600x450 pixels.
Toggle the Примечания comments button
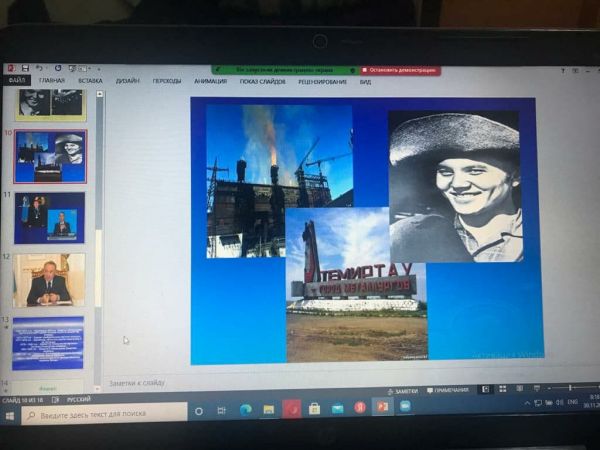(449, 390)
